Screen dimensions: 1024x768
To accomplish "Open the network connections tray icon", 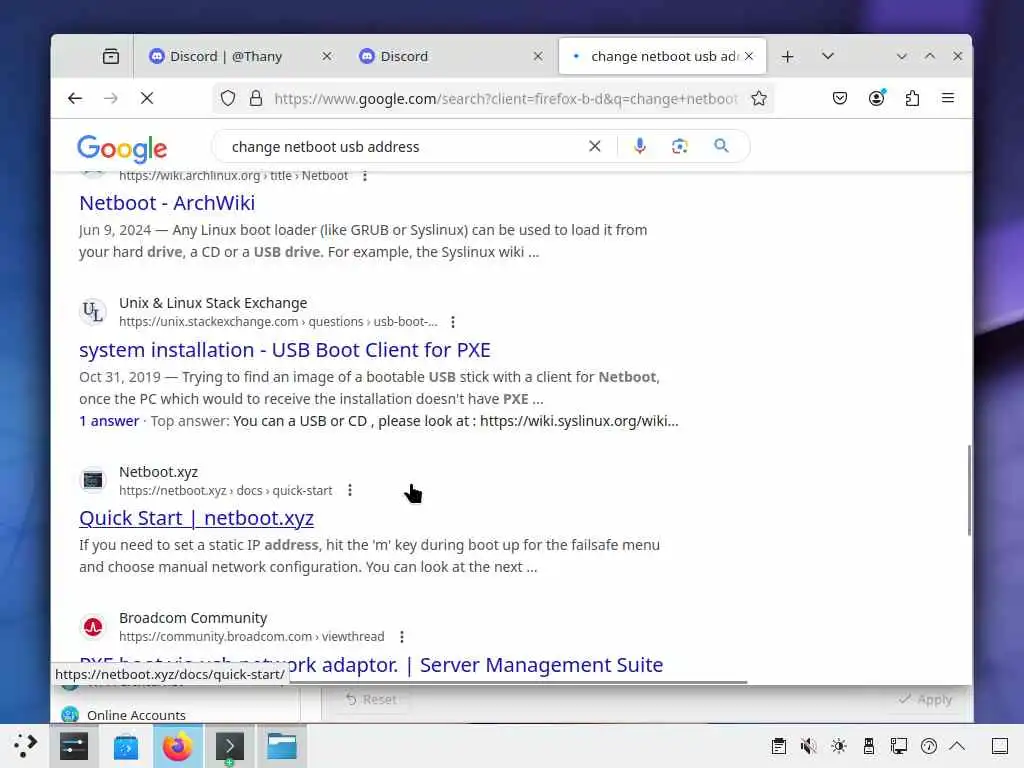I will click(x=899, y=746).
